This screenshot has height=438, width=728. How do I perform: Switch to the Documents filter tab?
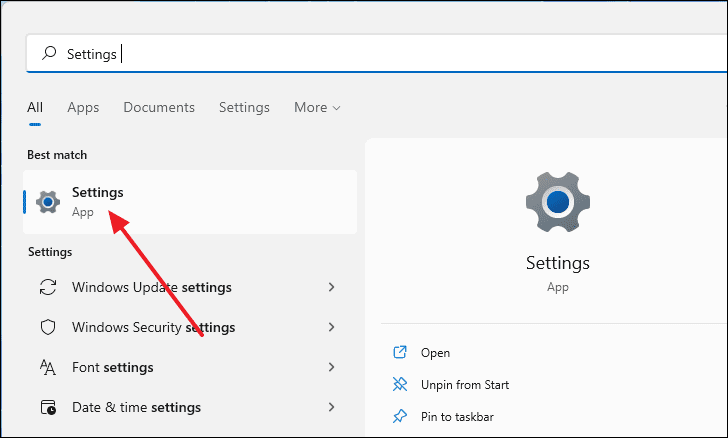(159, 107)
